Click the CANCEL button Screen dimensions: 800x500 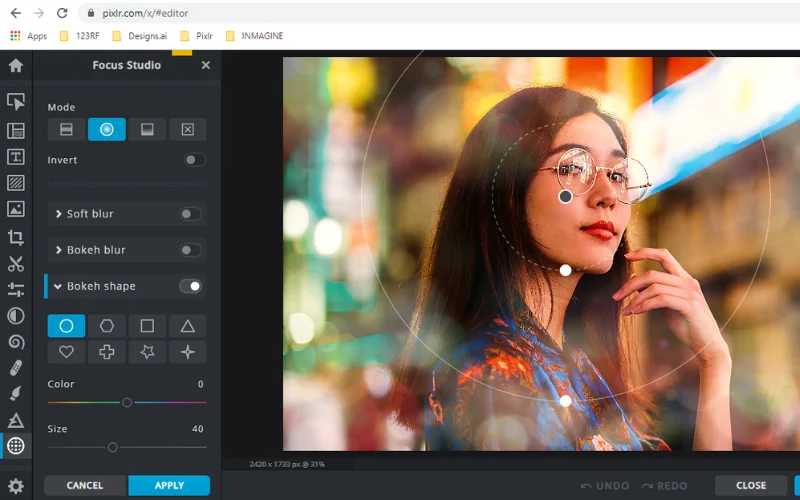85,486
